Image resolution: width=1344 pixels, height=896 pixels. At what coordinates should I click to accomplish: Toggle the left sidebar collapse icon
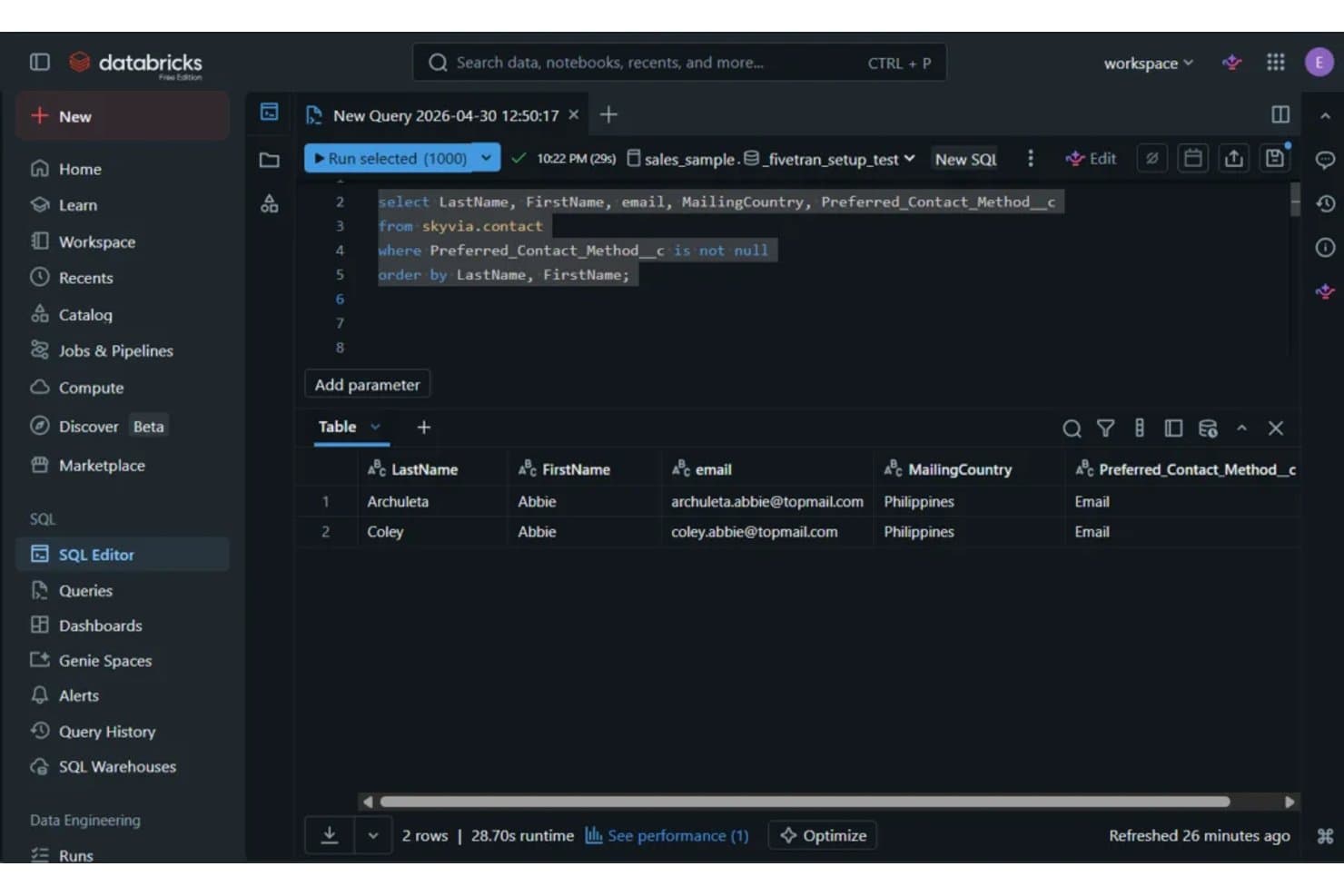39,62
